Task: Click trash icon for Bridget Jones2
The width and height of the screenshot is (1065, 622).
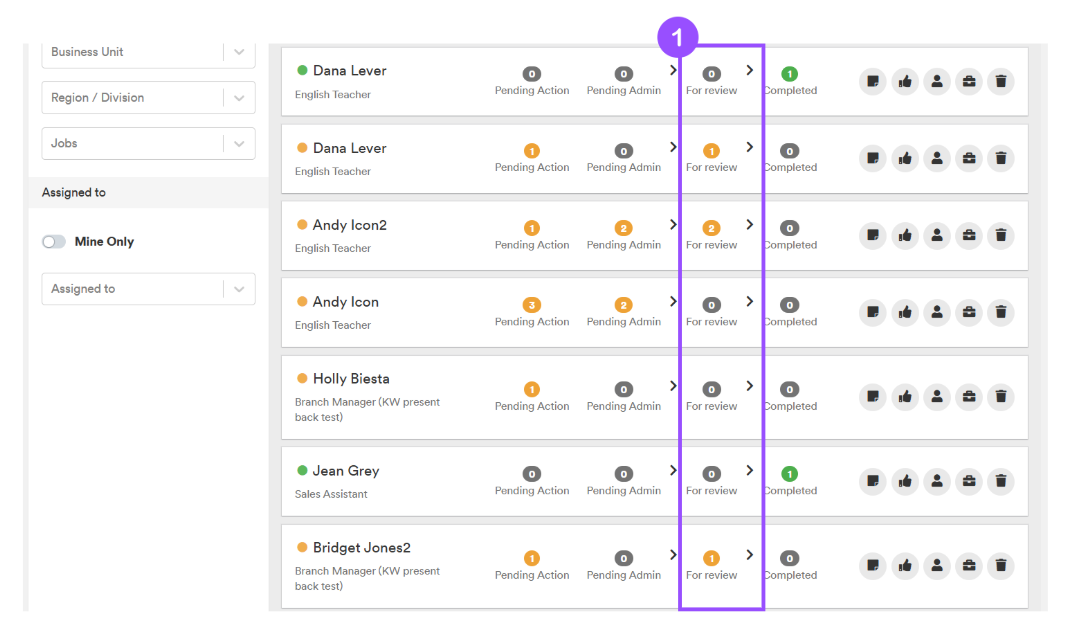Action: click(x=1001, y=566)
